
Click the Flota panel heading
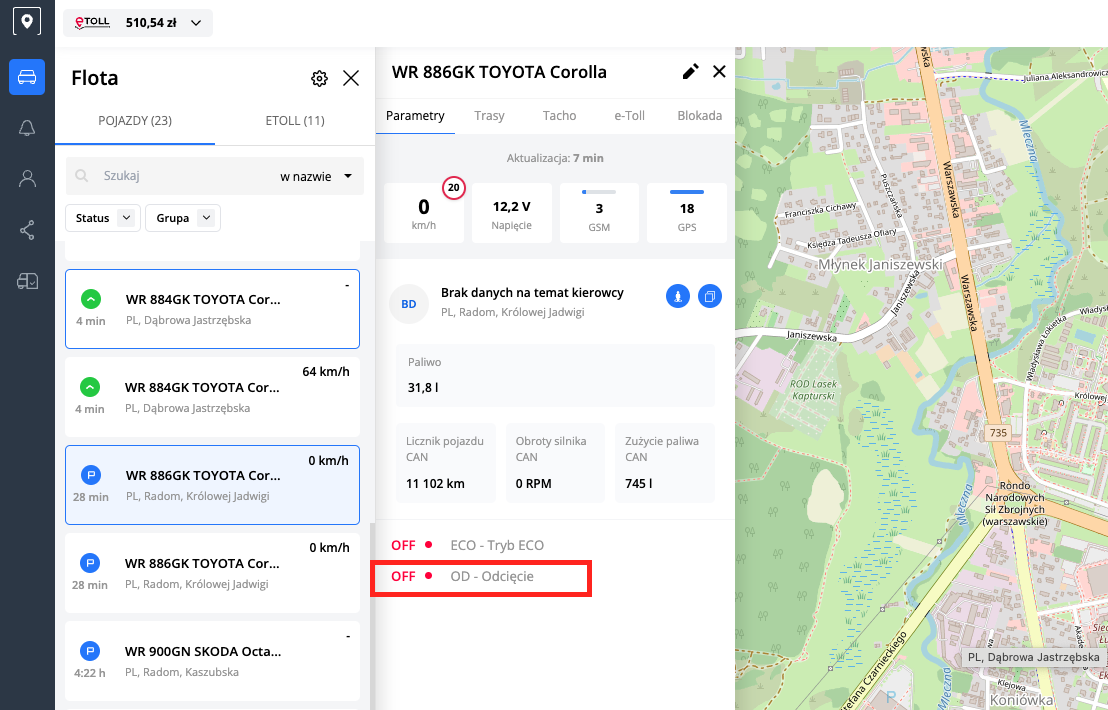[95, 78]
